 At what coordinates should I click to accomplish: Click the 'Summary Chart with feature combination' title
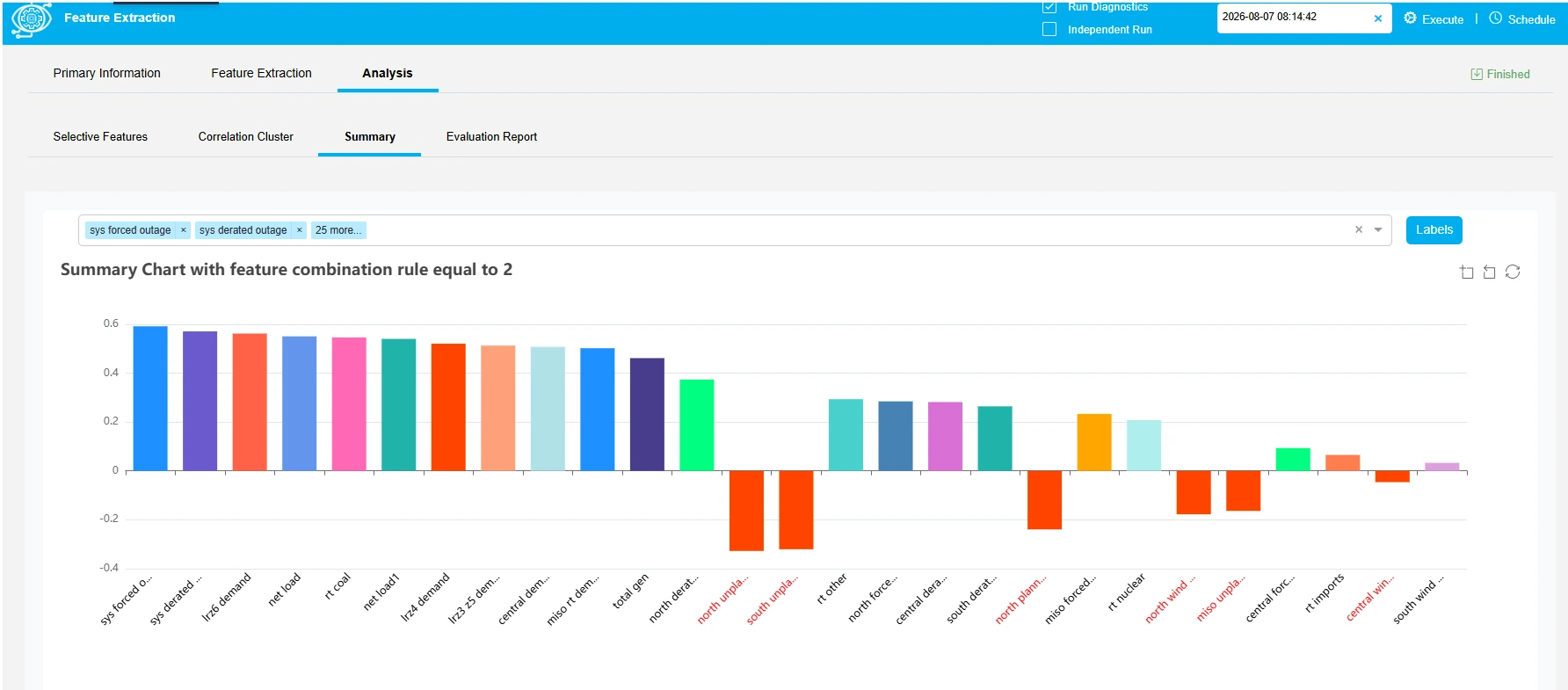tap(286, 270)
